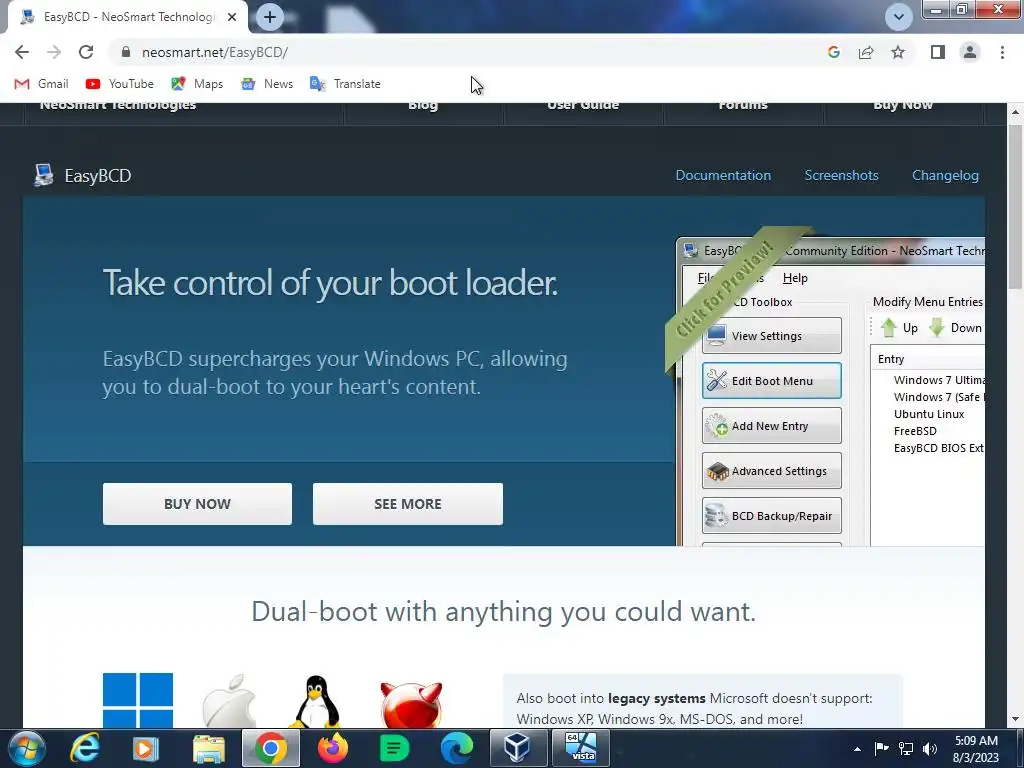Open the Documentation link
The height and width of the screenshot is (768, 1024).
click(723, 175)
